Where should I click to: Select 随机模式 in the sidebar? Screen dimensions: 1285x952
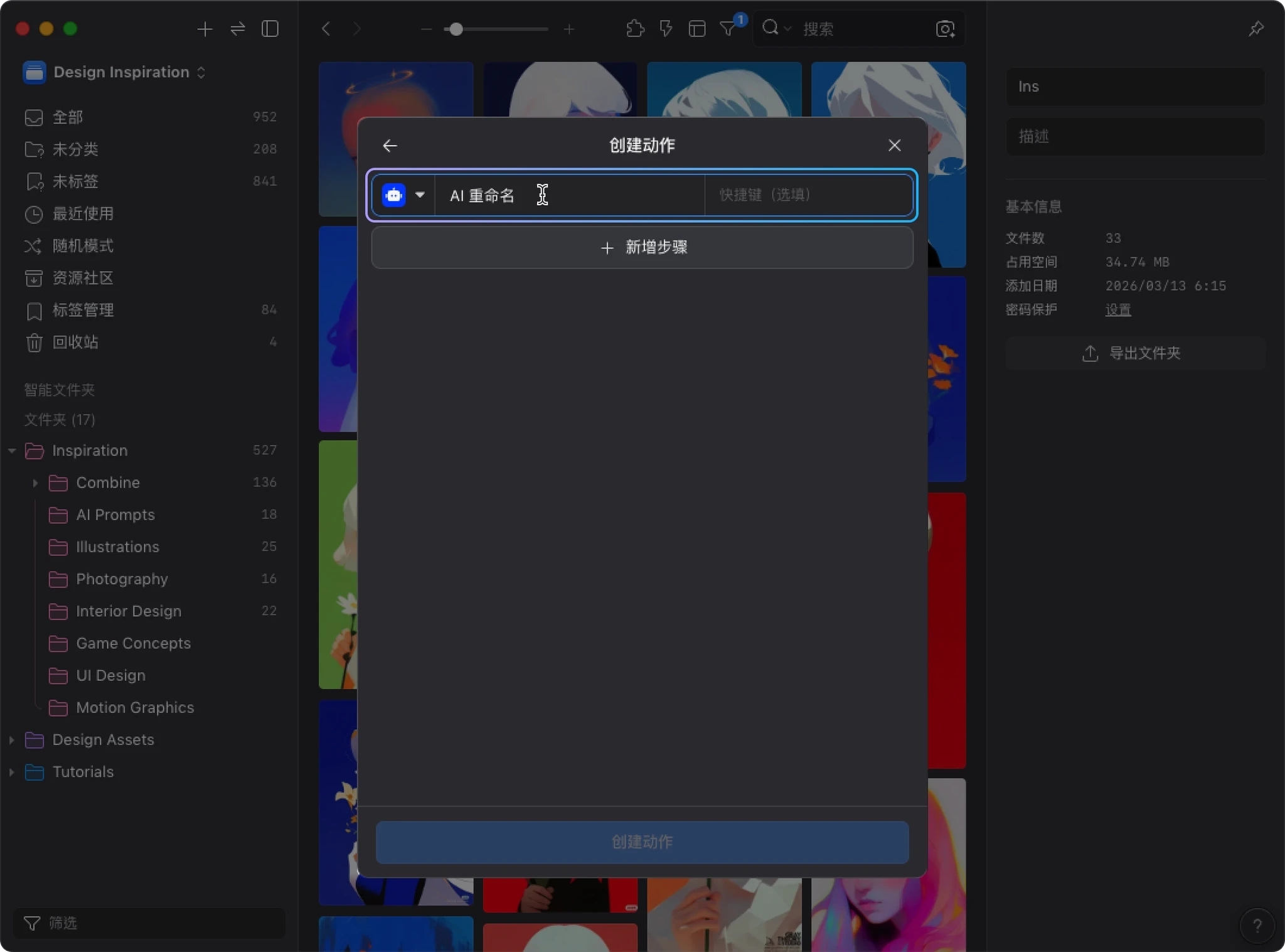pyautogui.click(x=82, y=246)
